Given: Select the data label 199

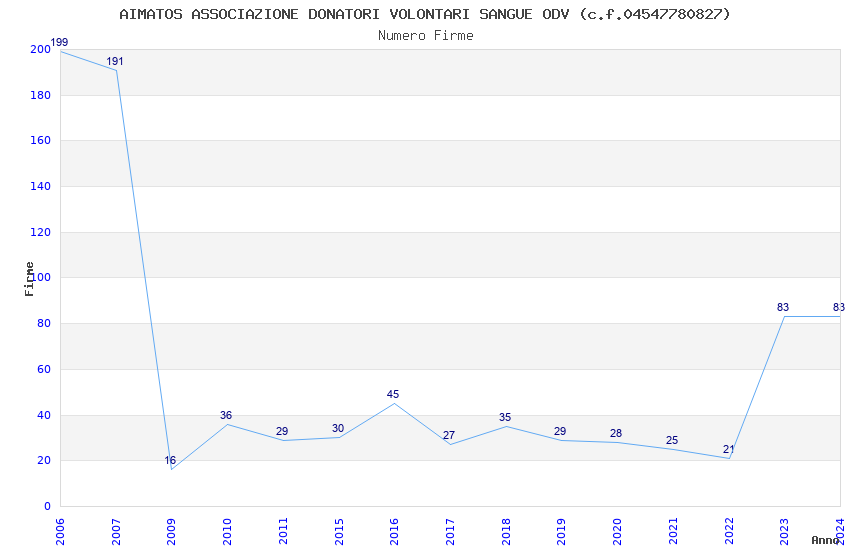Looking at the screenshot, I should point(59,42).
